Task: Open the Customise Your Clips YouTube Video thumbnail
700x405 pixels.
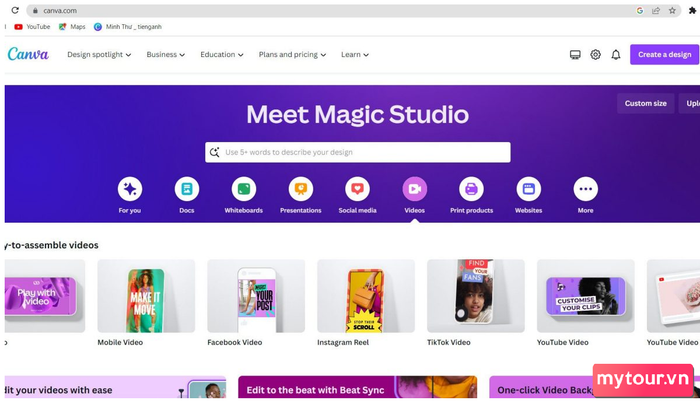Action: (586, 296)
